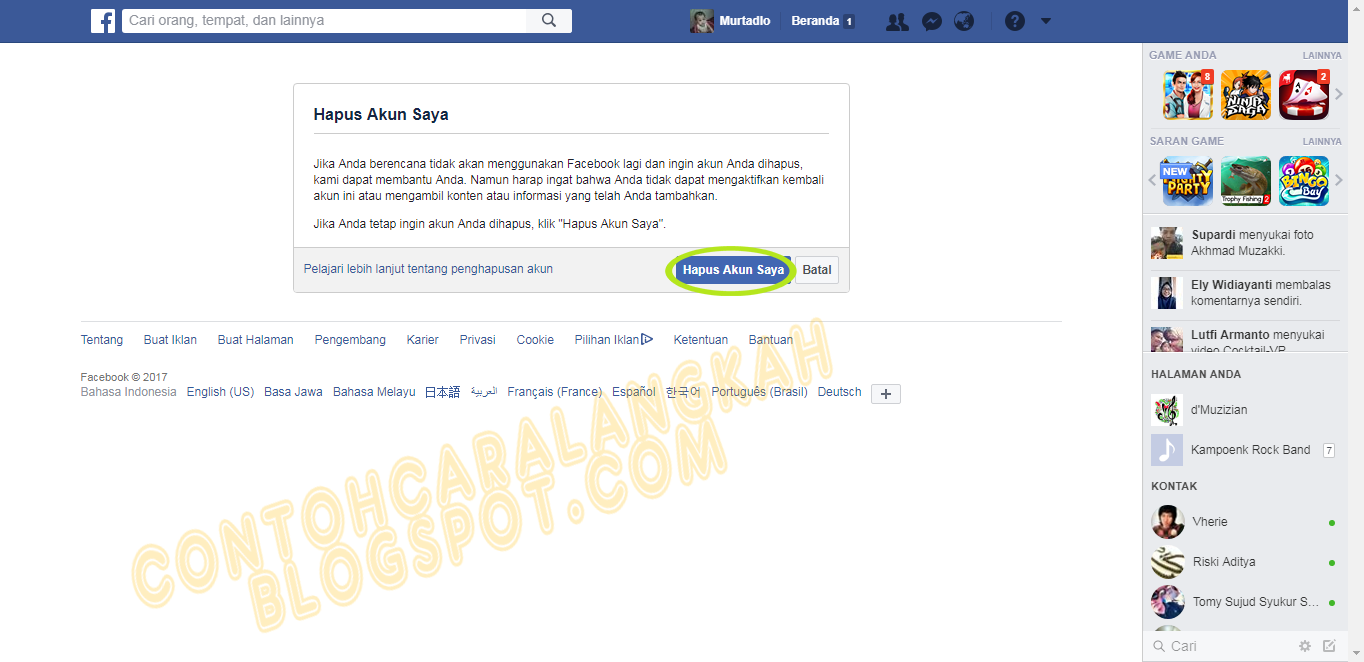Click Lainnya beside Game Anda
The width and height of the screenshot is (1364, 662).
1322,56
